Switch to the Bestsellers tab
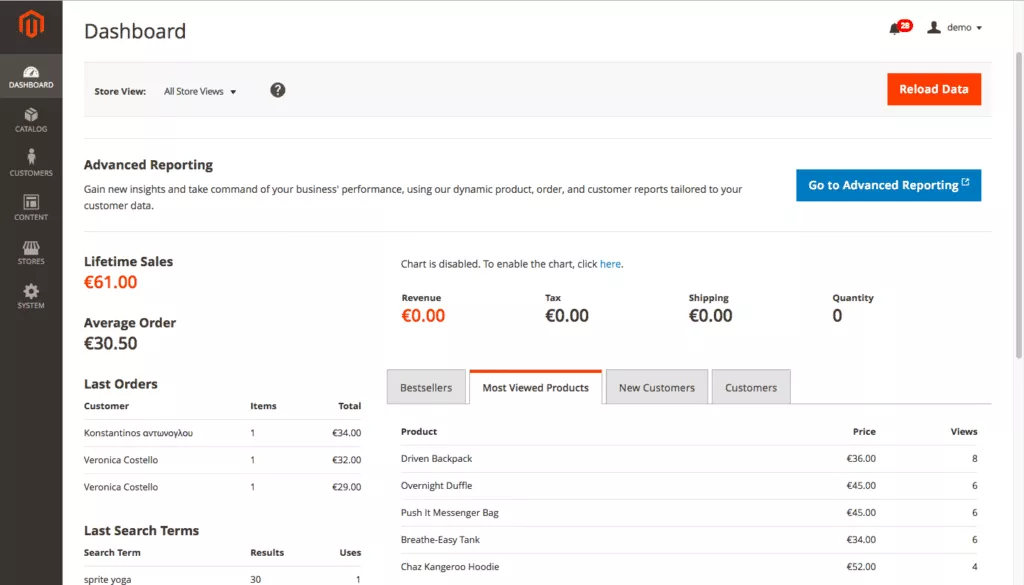Image resolution: width=1024 pixels, height=585 pixels. (x=426, y=387)
